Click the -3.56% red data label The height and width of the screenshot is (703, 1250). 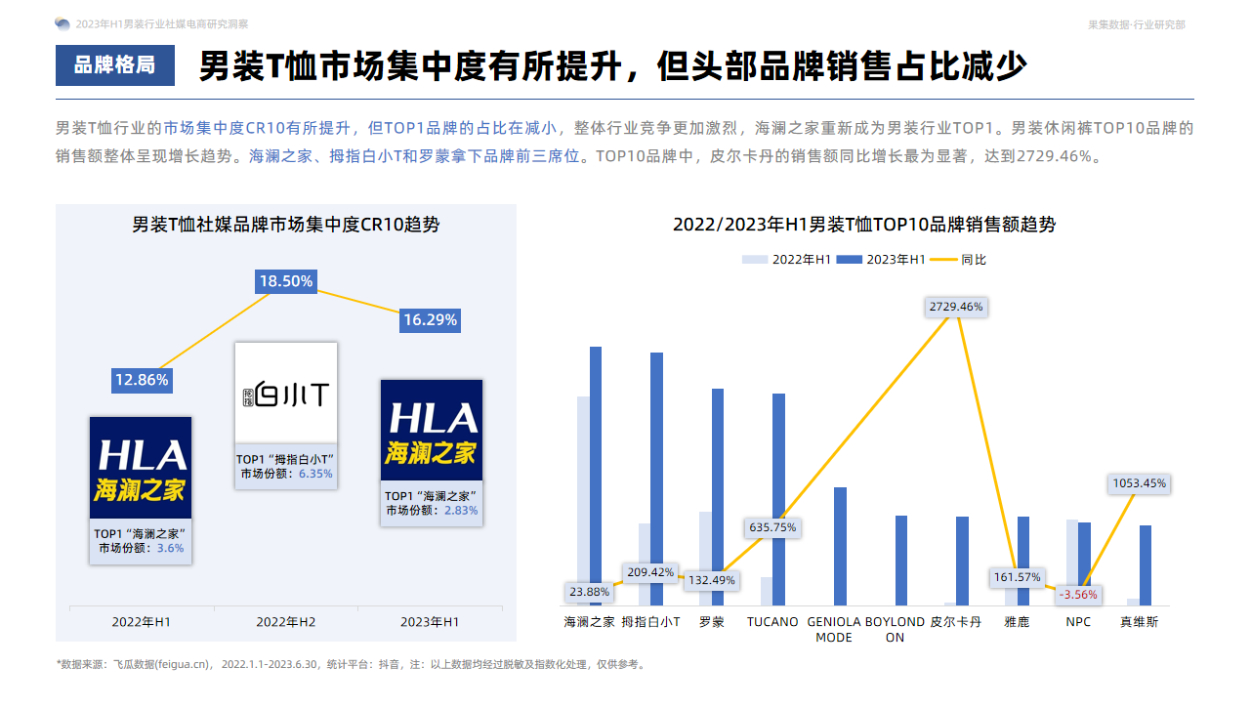pos(1078,594)
